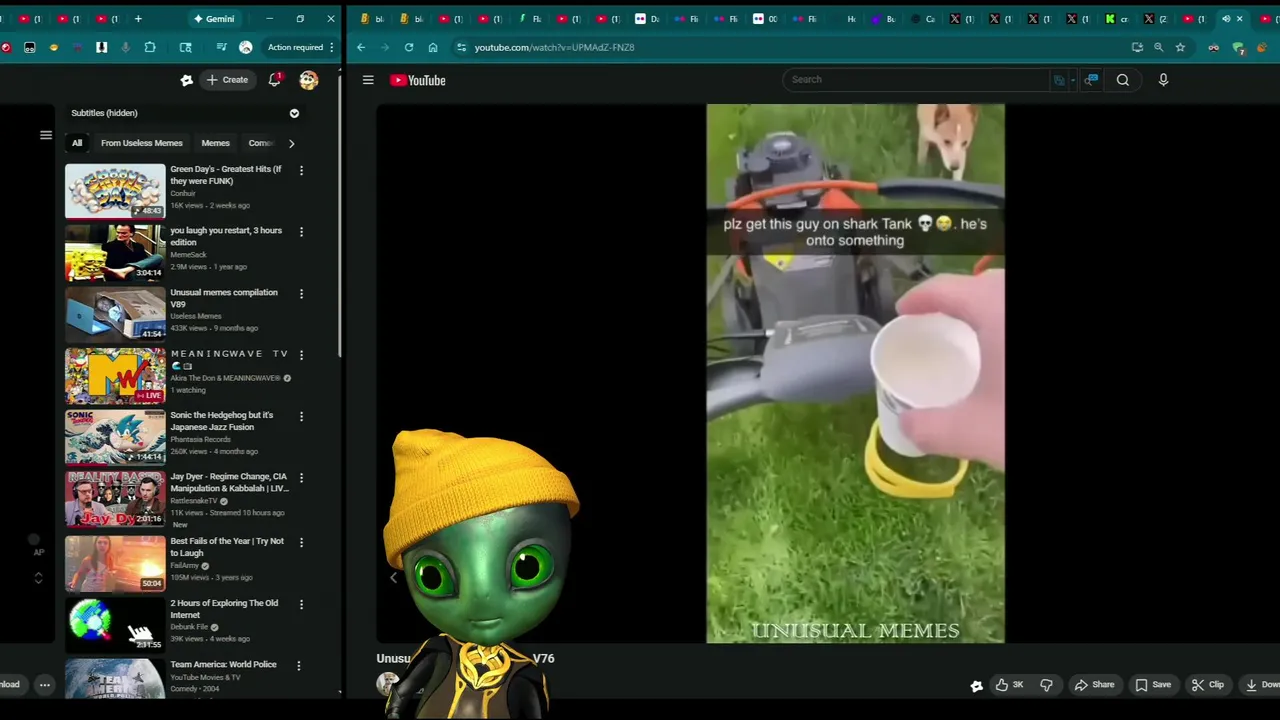This screenshot has width=1280, height=720.
Task: Open options for Sonic the Hedgehog Jazz Fusion
Action: click(x=301, y=417)
